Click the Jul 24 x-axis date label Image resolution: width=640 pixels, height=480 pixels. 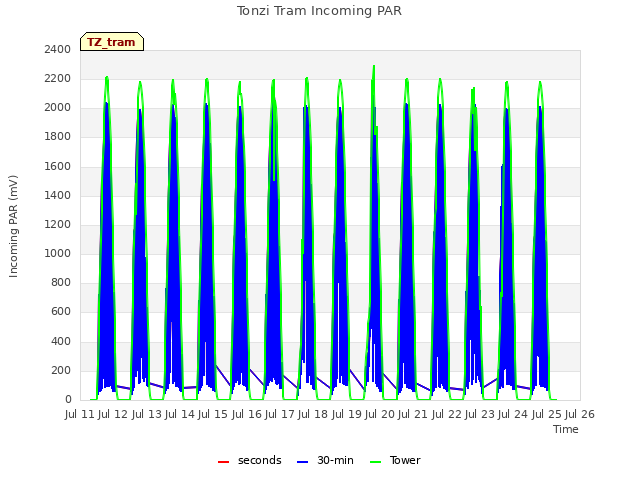point(513,414)
